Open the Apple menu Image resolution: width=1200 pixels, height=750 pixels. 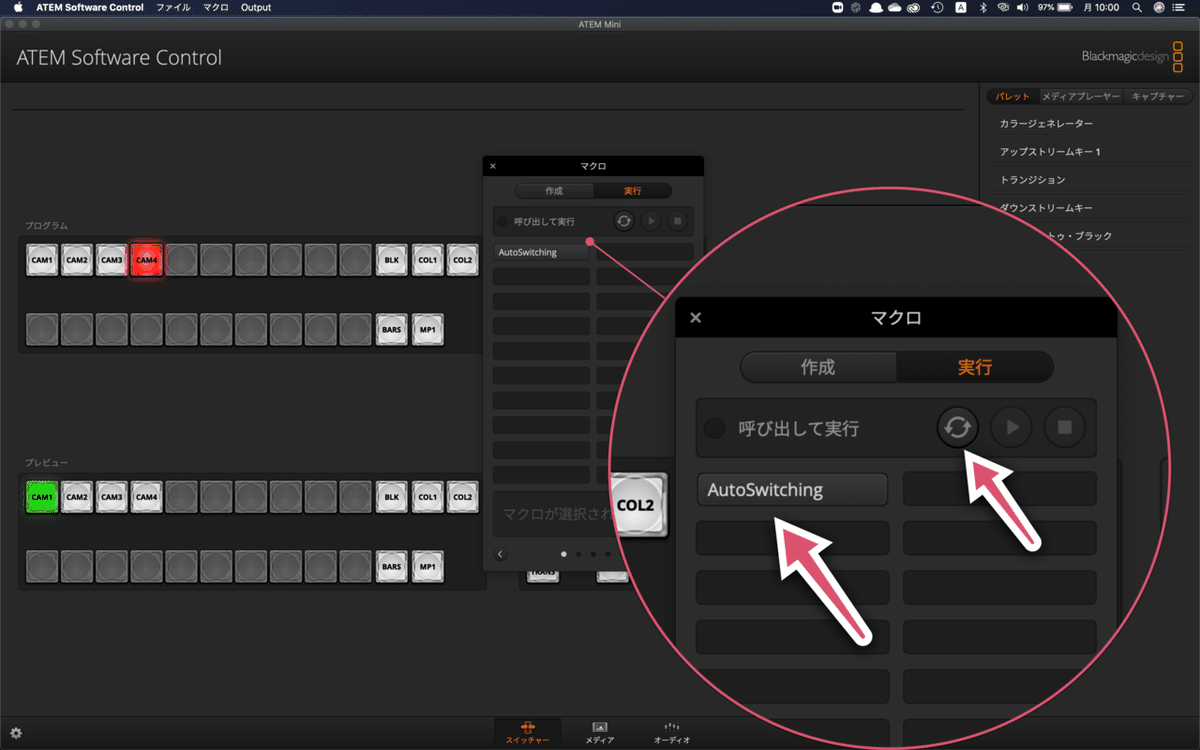coord(17,7)
